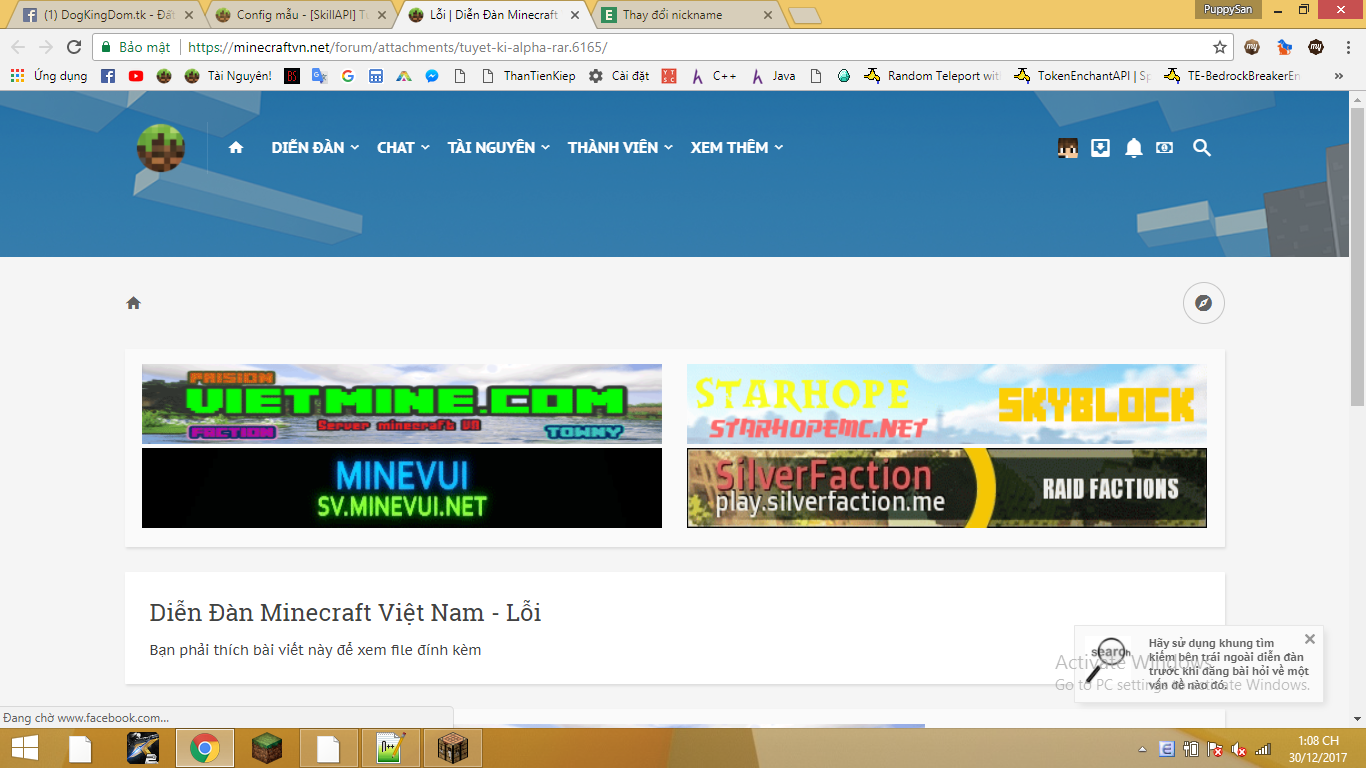Open the Ứng dụng apps shortcut
The width and height of the screenshot is (1366, 768).
point(48,76)
